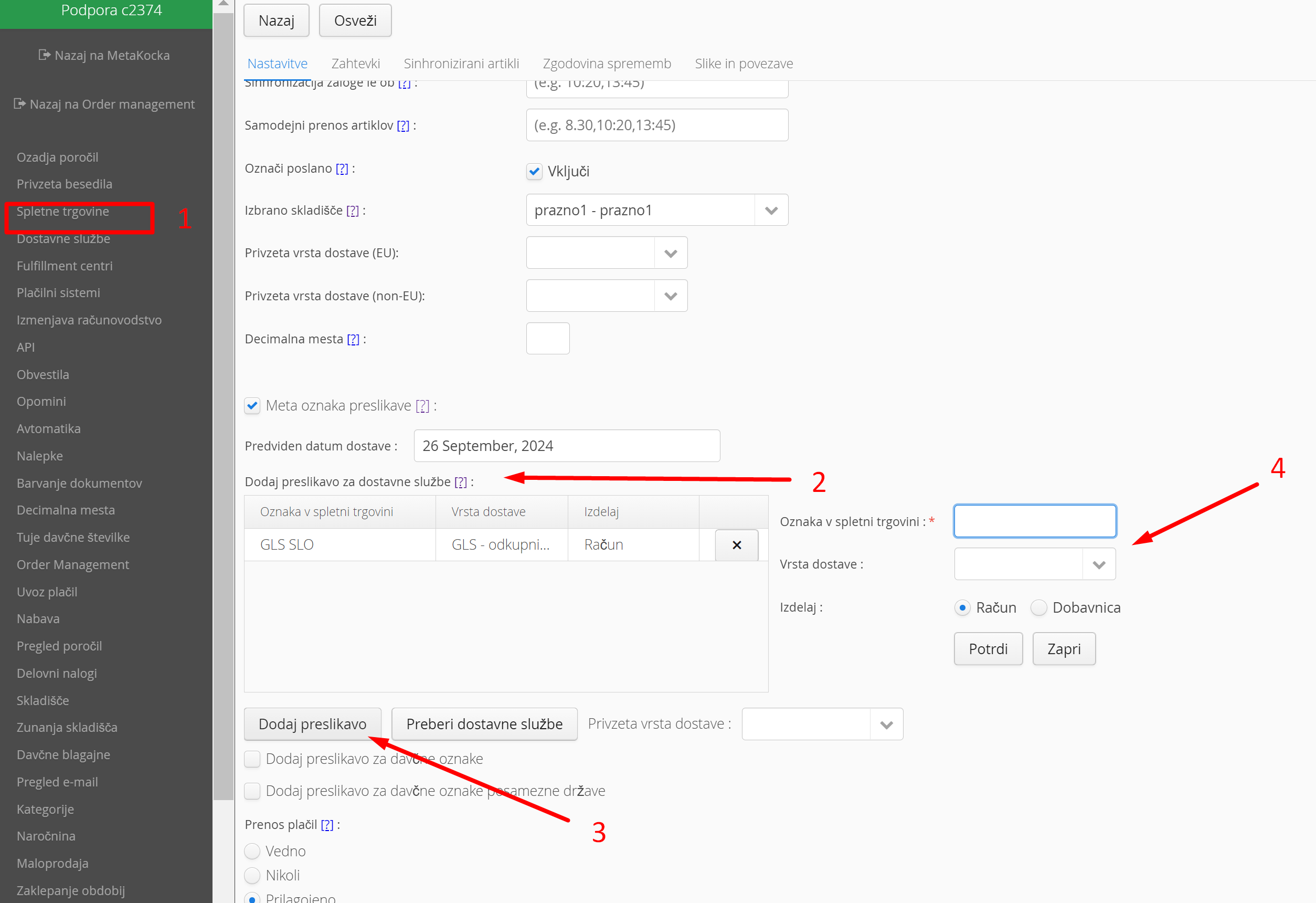
Task: Toggle Meta oznaka preslikave checkbox
Action: pos(252,406)
